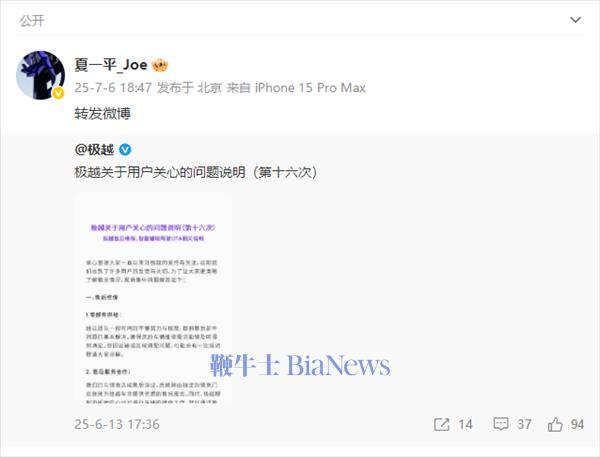Open comments via speech bubble icon

point(501,424)
